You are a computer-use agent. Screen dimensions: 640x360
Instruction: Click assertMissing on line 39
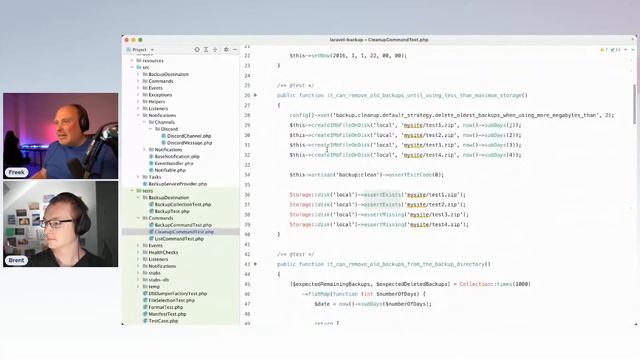[382, 224]
